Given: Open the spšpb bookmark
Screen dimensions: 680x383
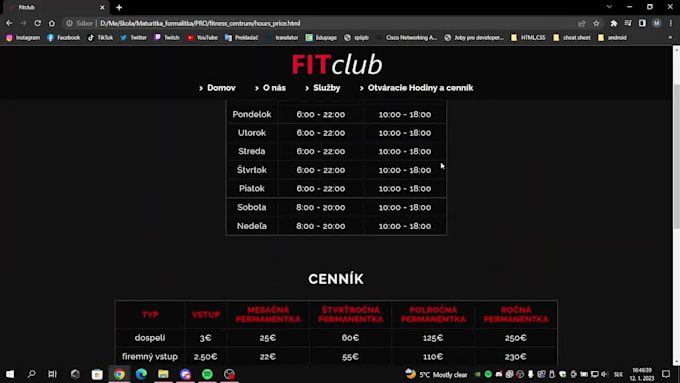Looking at the screenshot, I should [356, 38].
